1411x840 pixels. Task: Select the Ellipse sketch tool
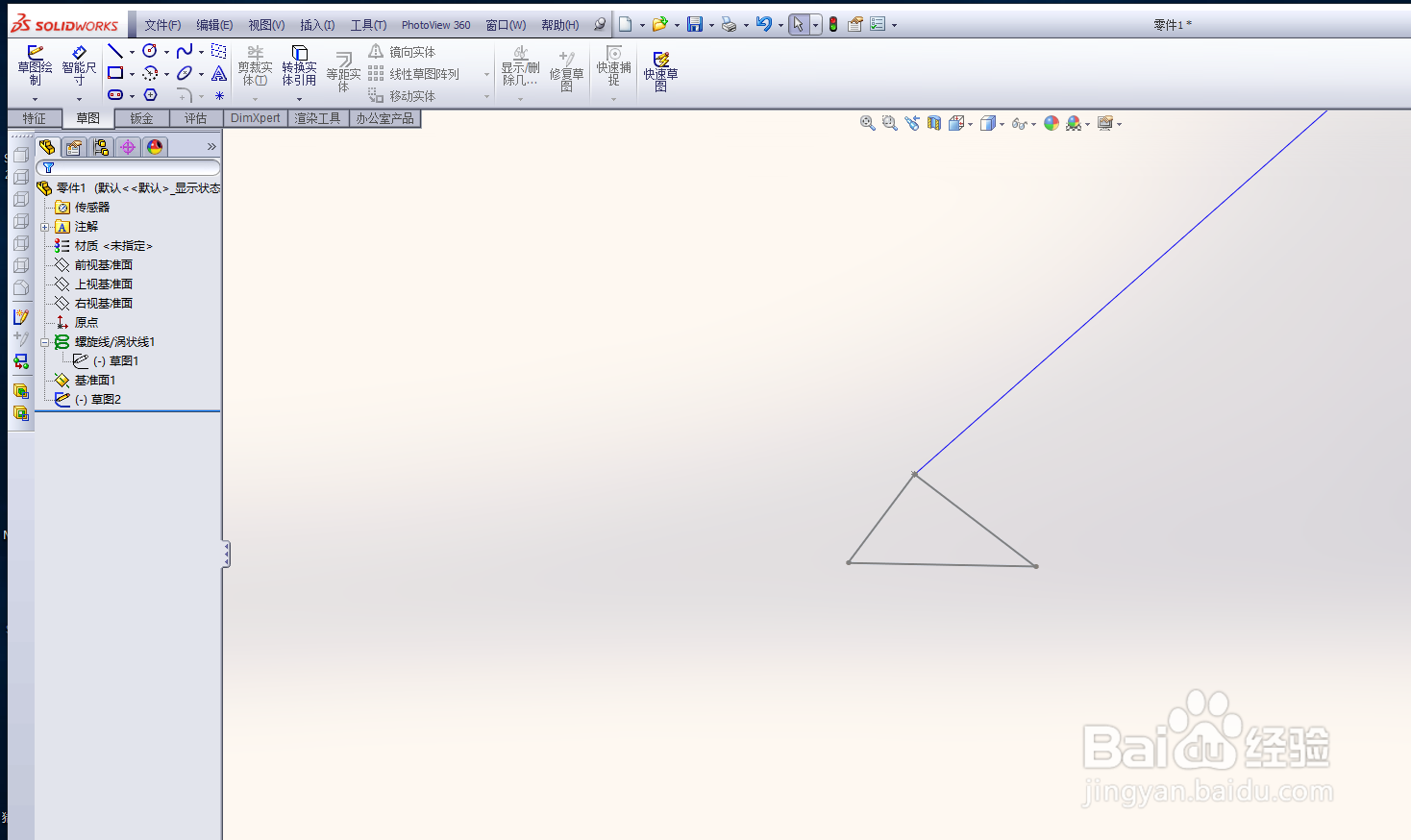(185, 73)
